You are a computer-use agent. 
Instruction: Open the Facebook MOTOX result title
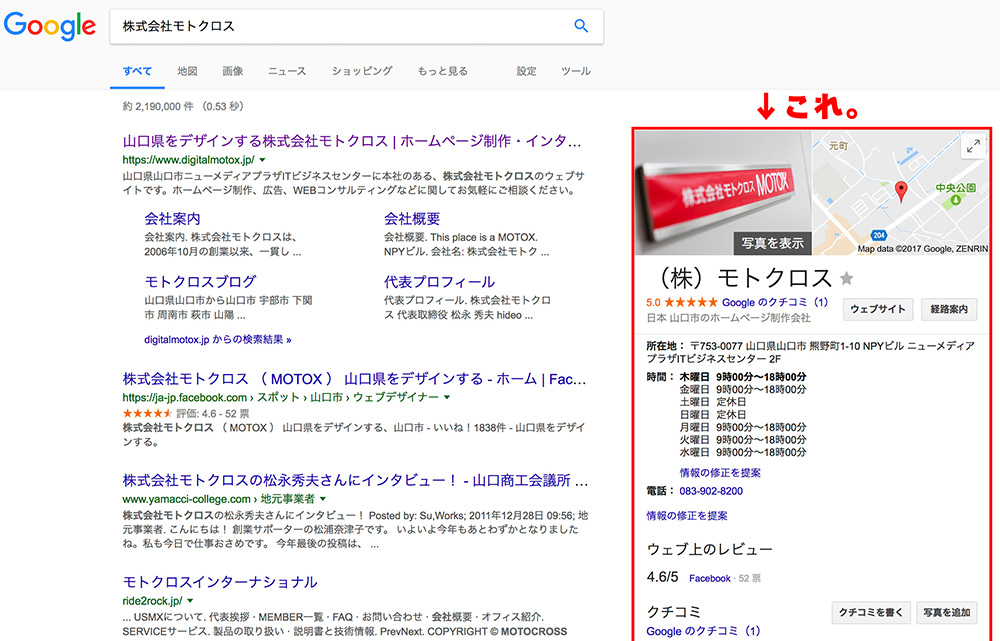pyautogui.click(x=354, y=379)
